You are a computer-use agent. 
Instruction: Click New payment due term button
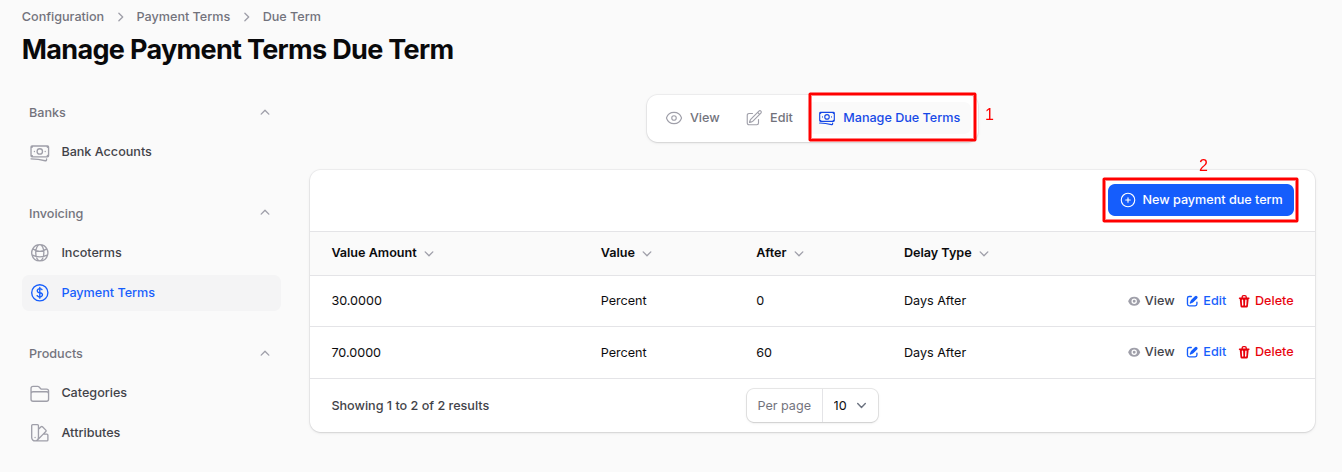(x=1201, y=200)
